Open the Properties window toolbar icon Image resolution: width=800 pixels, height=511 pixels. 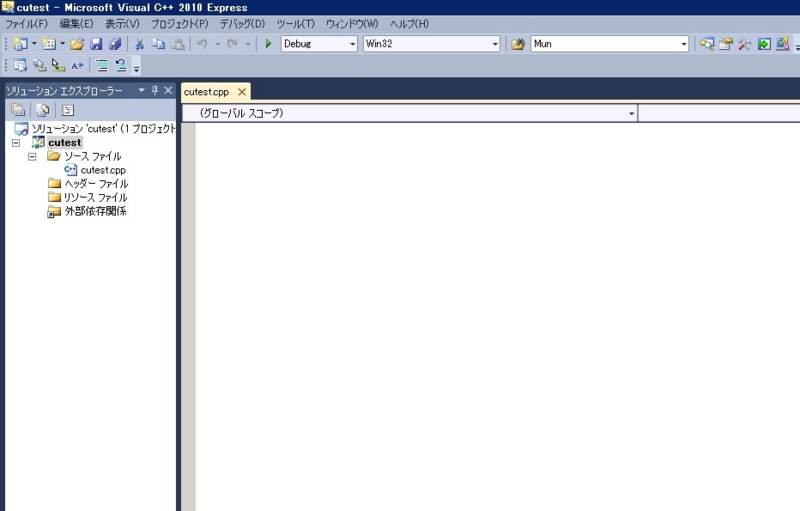pos(726,44)
